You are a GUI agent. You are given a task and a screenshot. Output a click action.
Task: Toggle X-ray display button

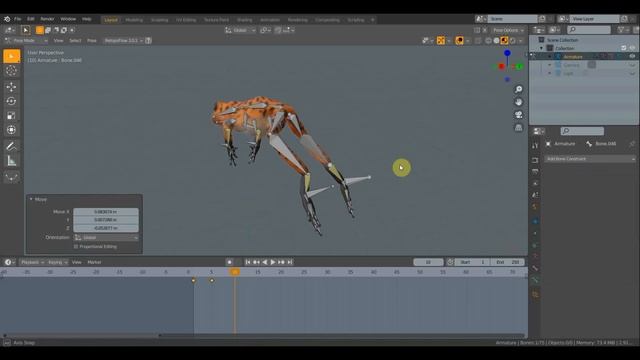478,40
